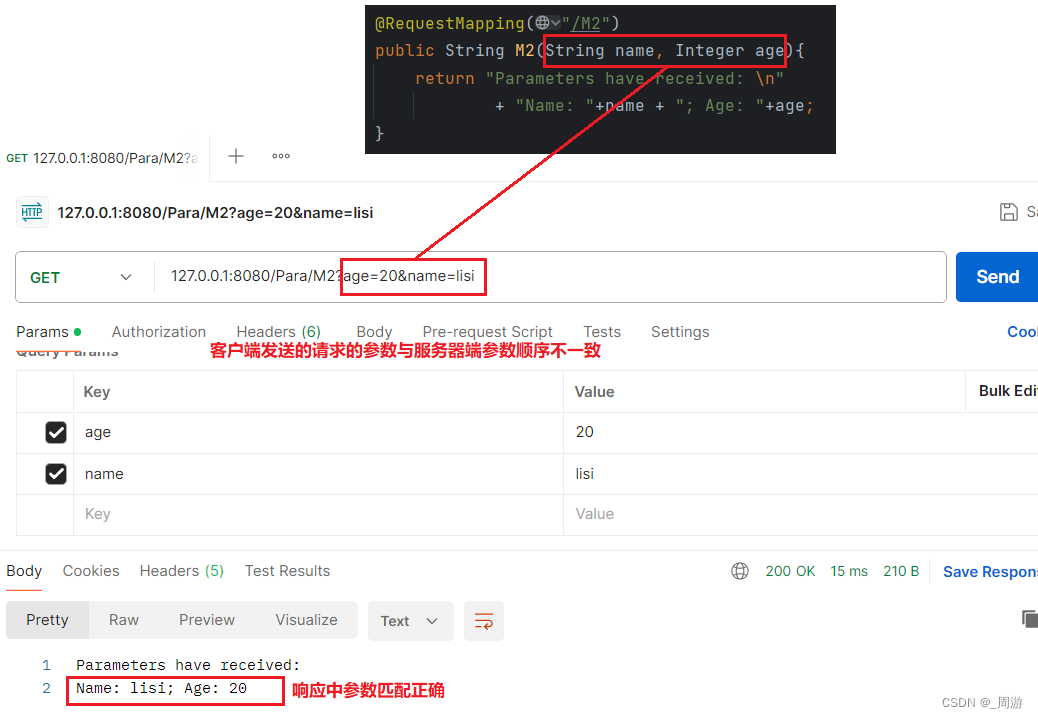
Task: Copy the response body using copy icon
Action: (1029, 619)
